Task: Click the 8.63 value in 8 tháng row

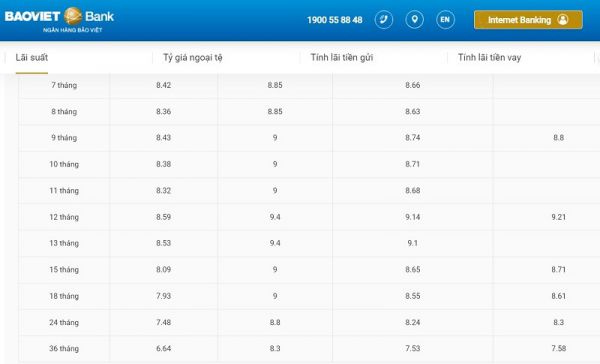Action: 412,111
